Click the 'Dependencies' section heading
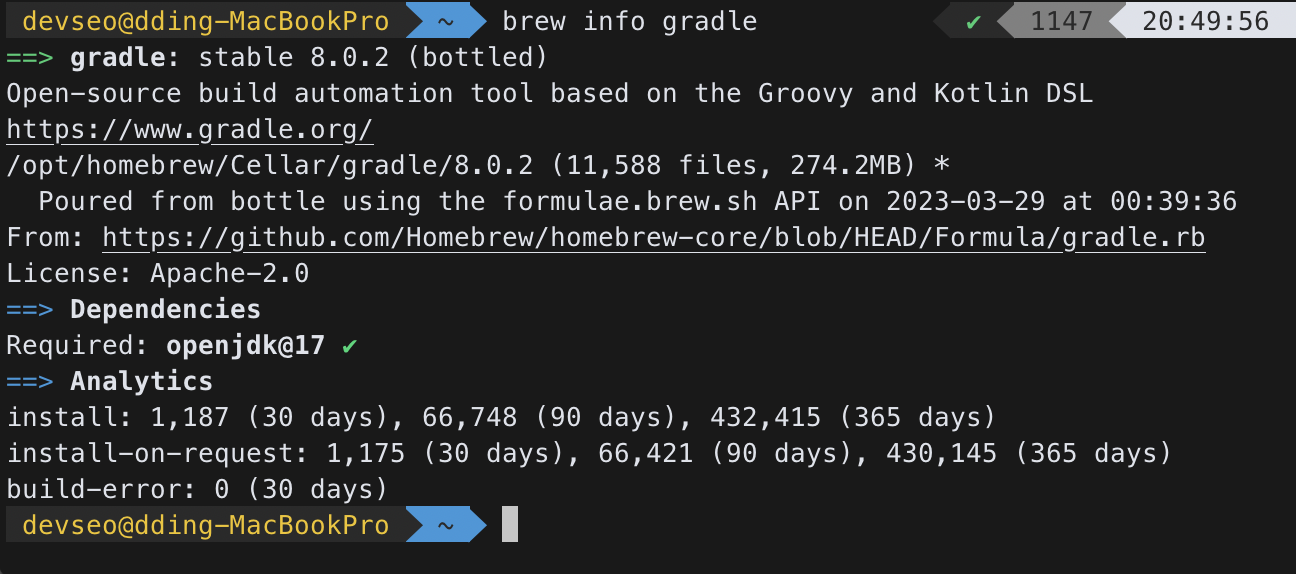The height and width of the screenshot is (574, 1296). (165, 310)
